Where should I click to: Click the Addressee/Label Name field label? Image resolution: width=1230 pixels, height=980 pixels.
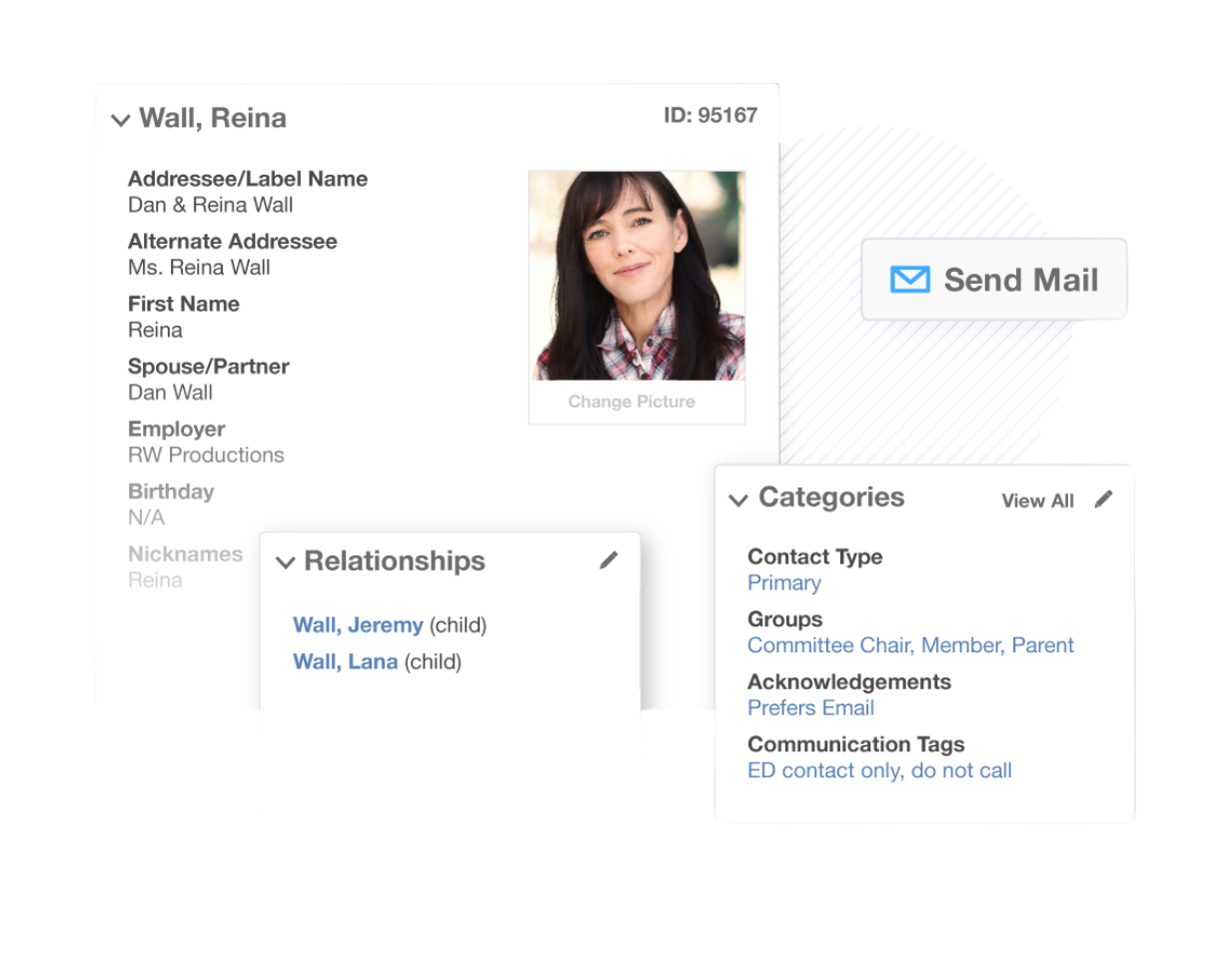pos(248,179)
